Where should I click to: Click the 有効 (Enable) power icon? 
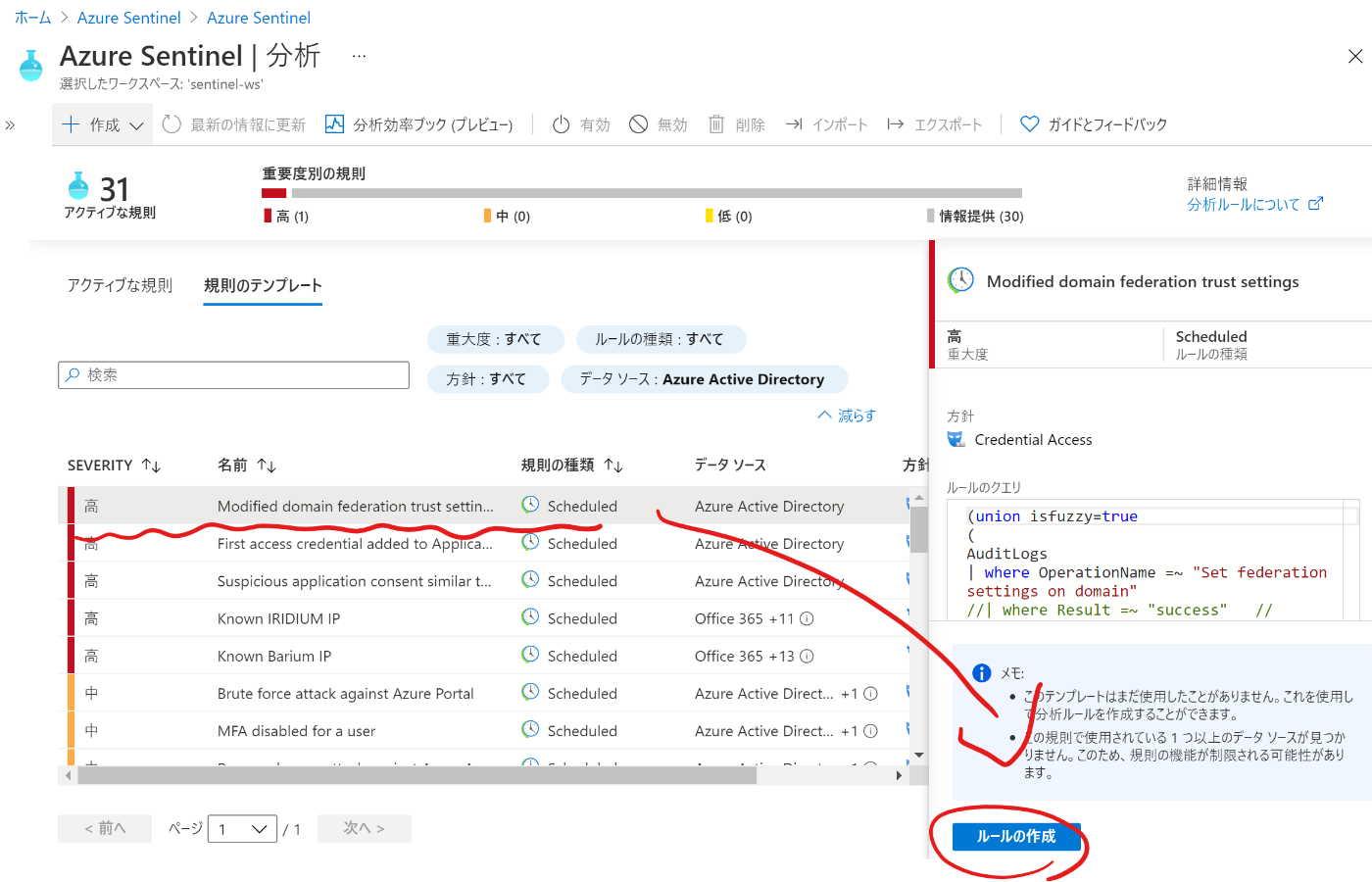(562, 124)
